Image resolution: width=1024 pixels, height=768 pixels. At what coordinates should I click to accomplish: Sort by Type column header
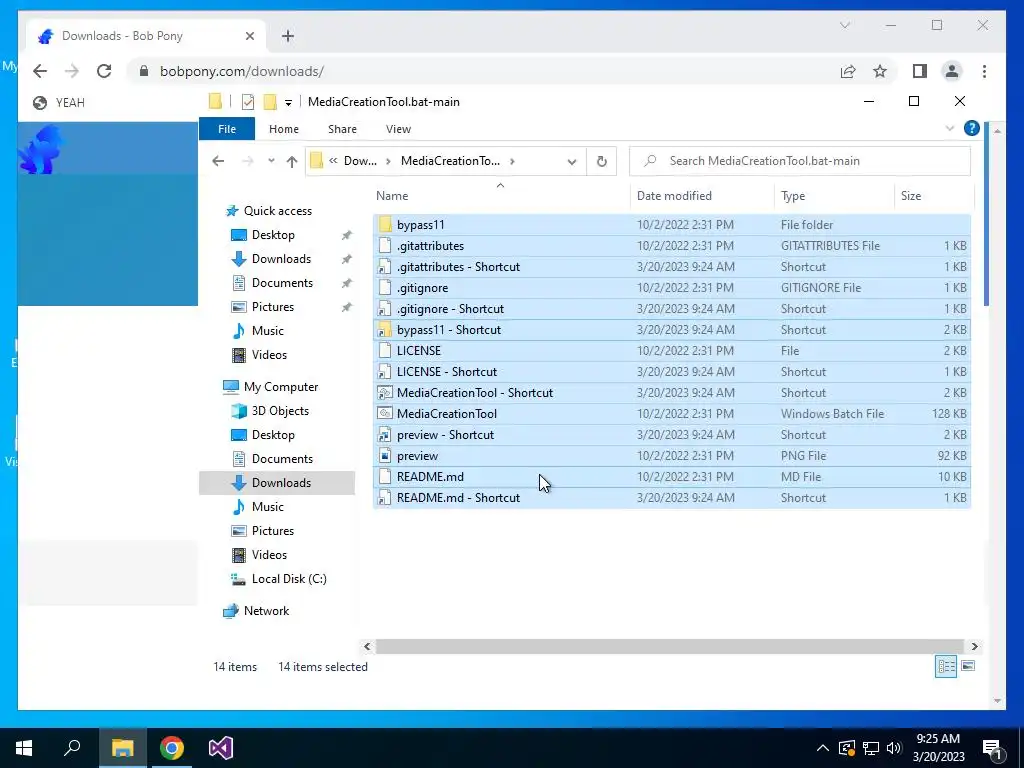pos(834,196)
